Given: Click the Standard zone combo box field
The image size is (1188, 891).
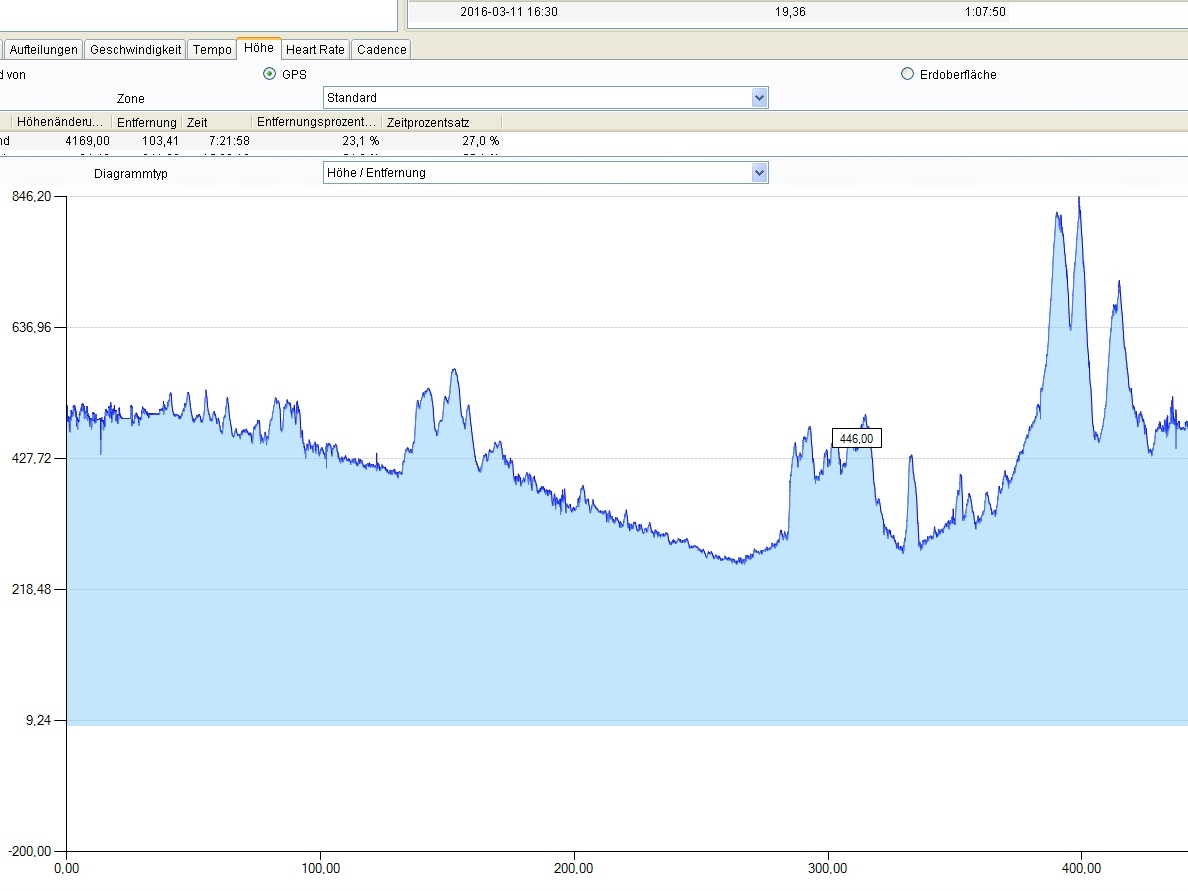Looking at the screenshot, I should click(536, 98).
